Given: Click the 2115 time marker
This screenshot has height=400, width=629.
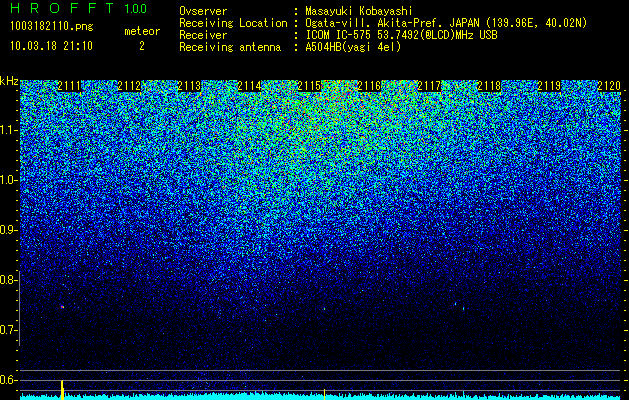Looking at the screenshot, I should click(x=309, y=86).
